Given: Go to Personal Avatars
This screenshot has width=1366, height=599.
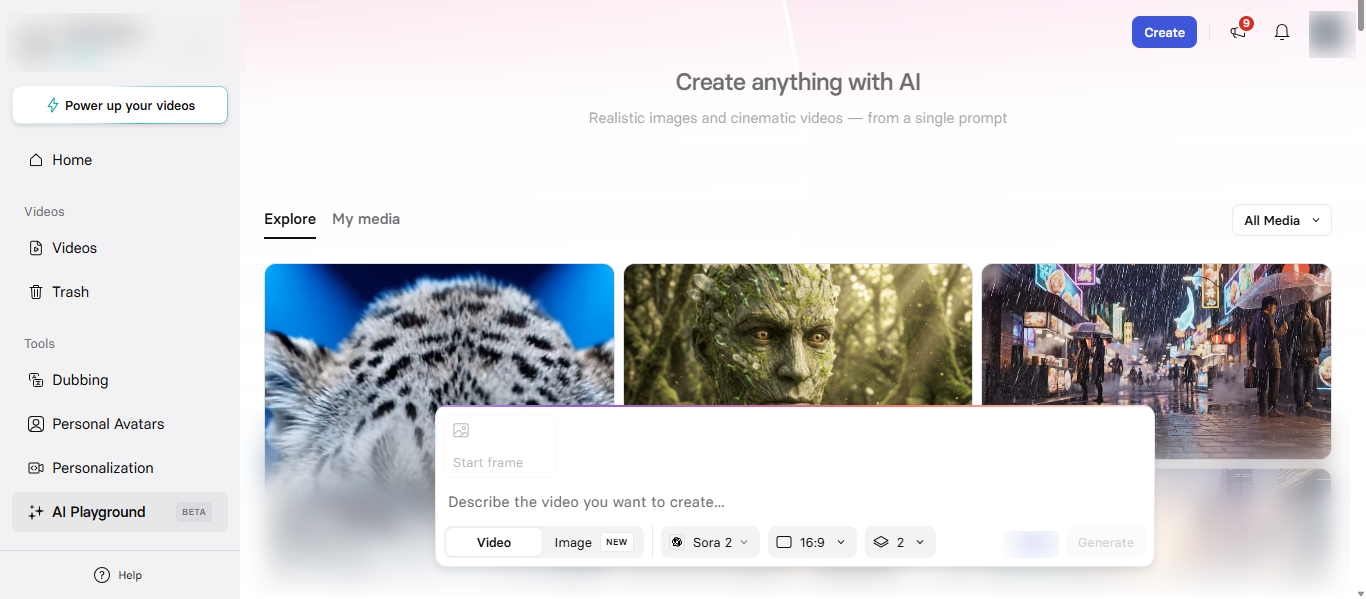Looking at the screenshot, I should [107, 424].
